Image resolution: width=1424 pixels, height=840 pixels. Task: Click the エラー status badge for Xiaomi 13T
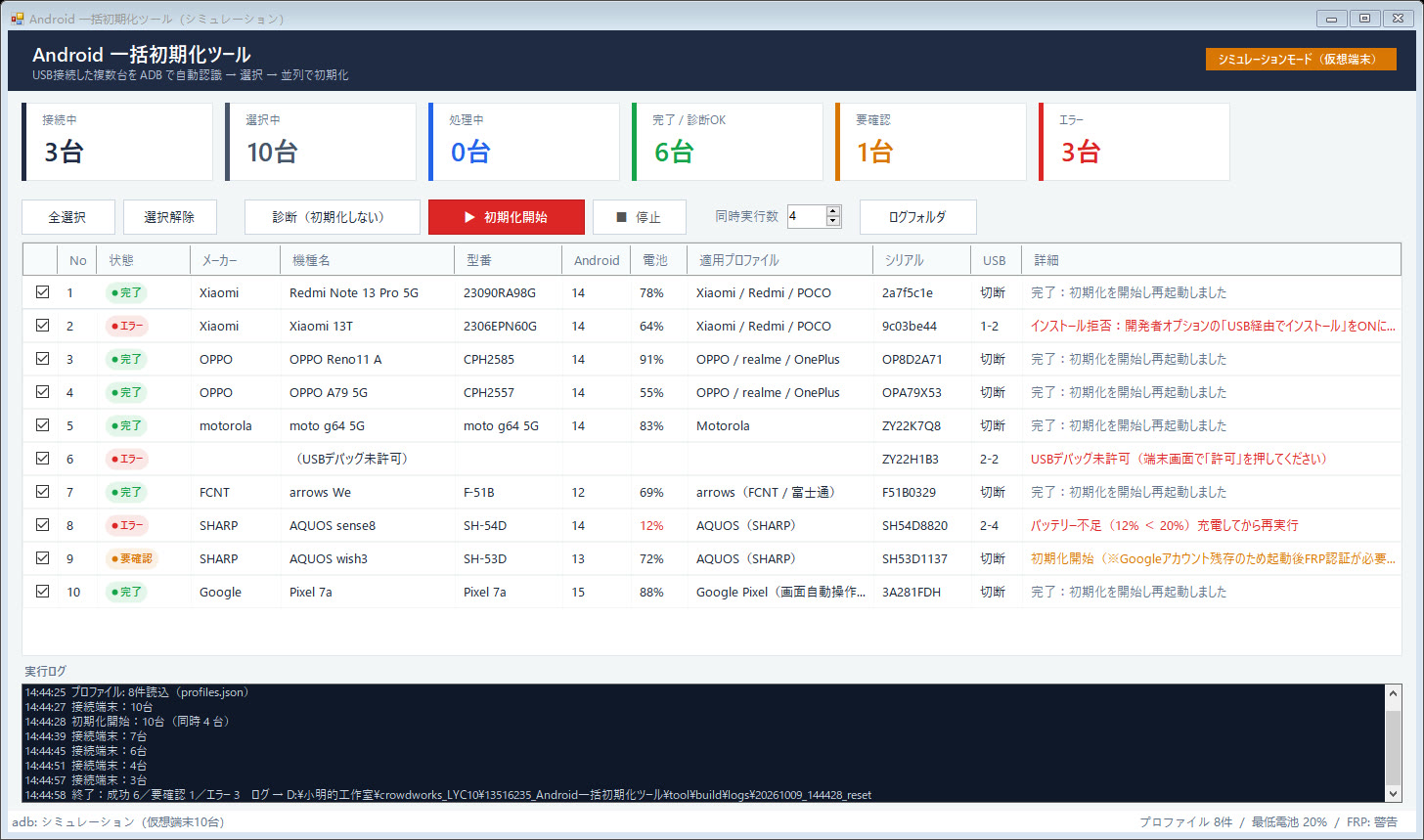(x=126, y=326)
